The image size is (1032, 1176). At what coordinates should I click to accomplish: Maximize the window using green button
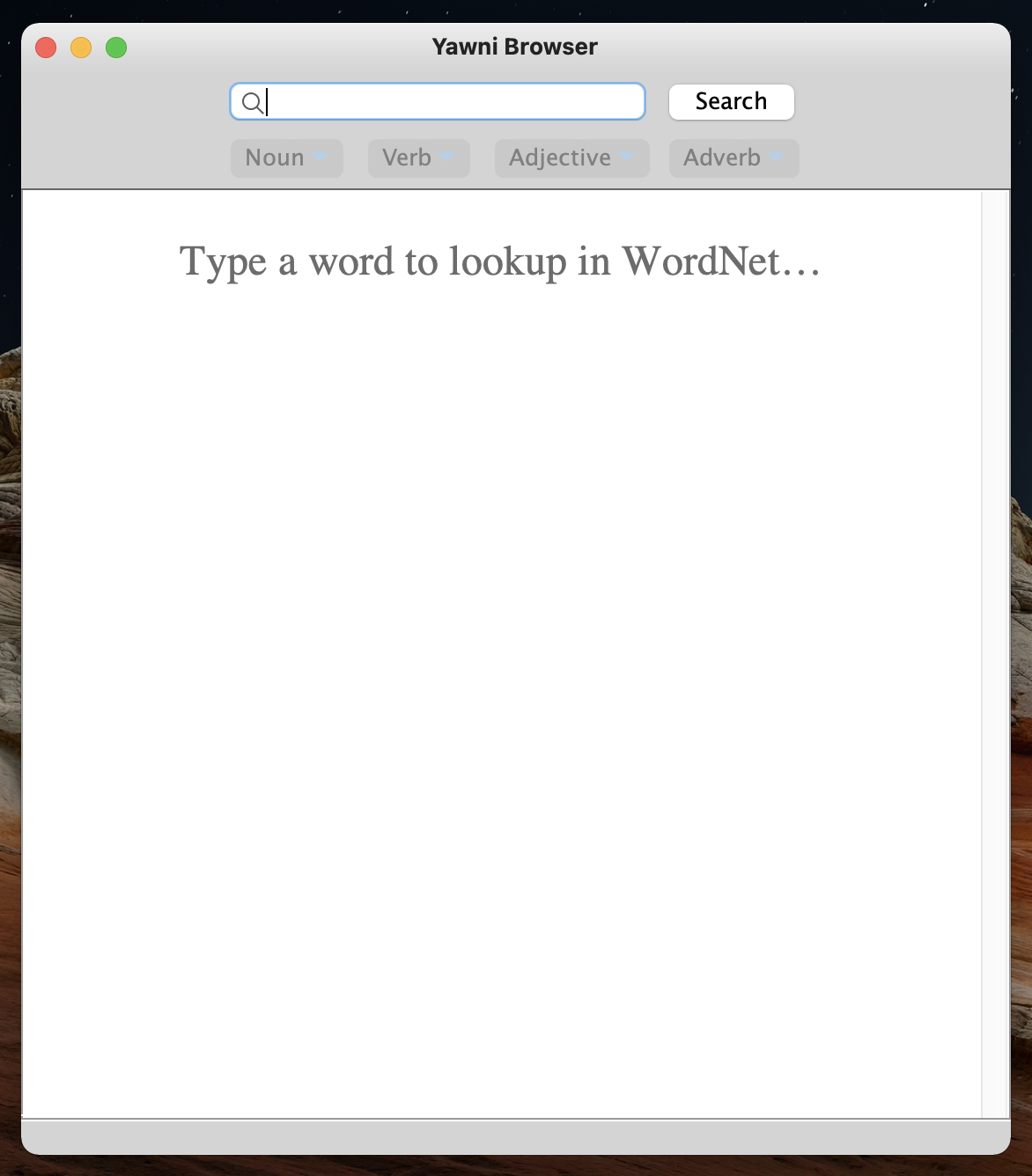point(116,48)
